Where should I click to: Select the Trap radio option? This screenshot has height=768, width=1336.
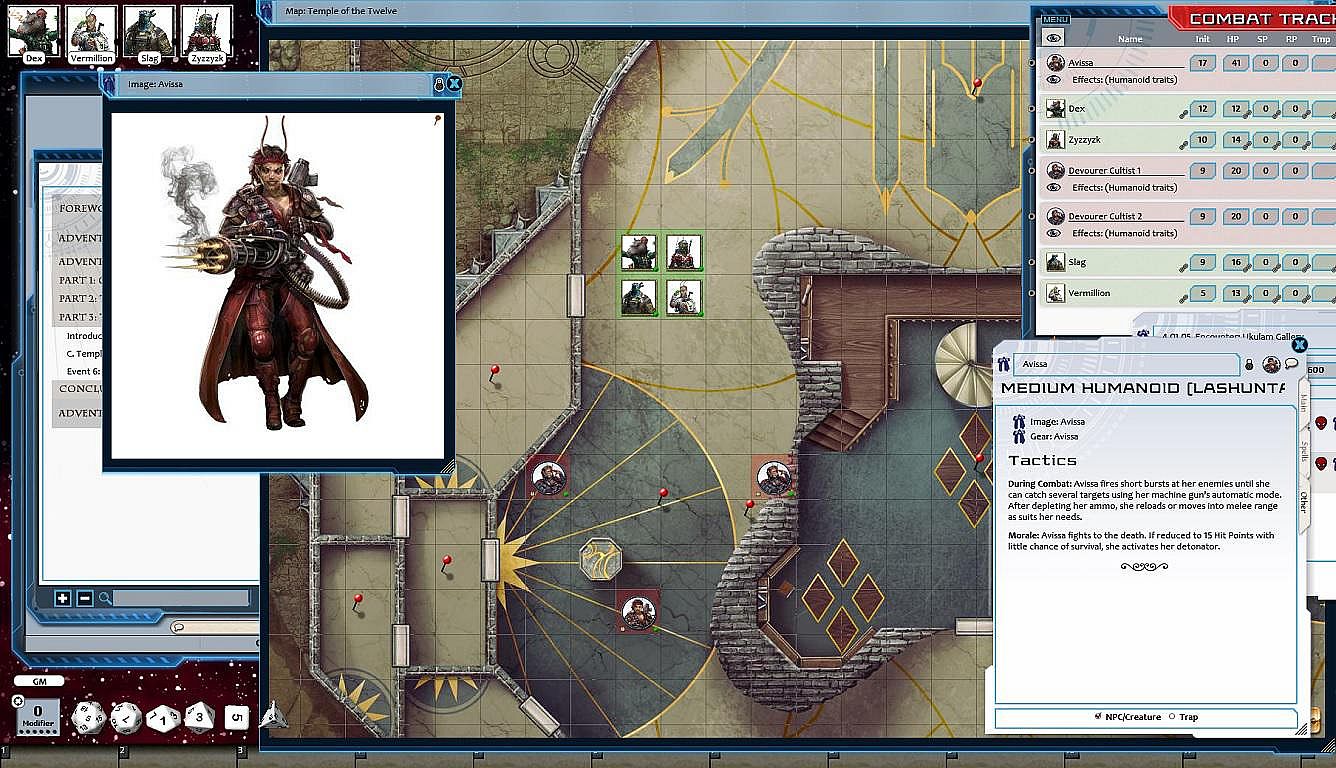coord(1172,717)
